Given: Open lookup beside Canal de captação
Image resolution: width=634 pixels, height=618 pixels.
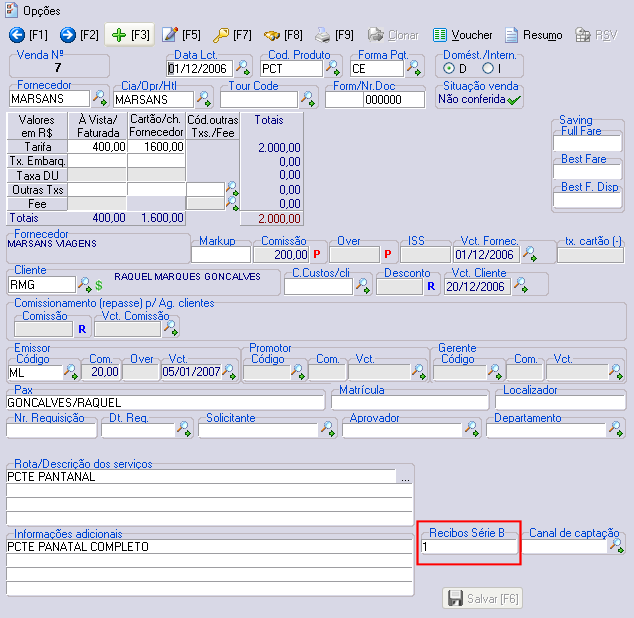Looking at the screenshot, I should [617, 546].
